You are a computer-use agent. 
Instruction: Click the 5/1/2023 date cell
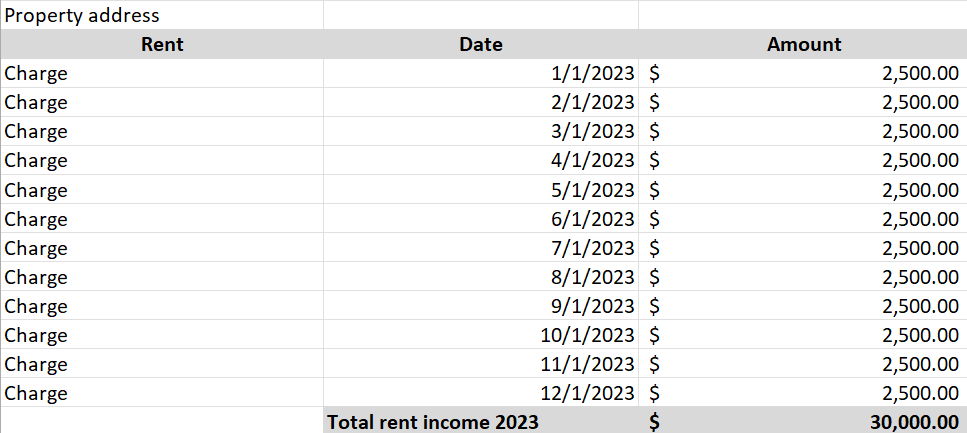tap(481, 189)
